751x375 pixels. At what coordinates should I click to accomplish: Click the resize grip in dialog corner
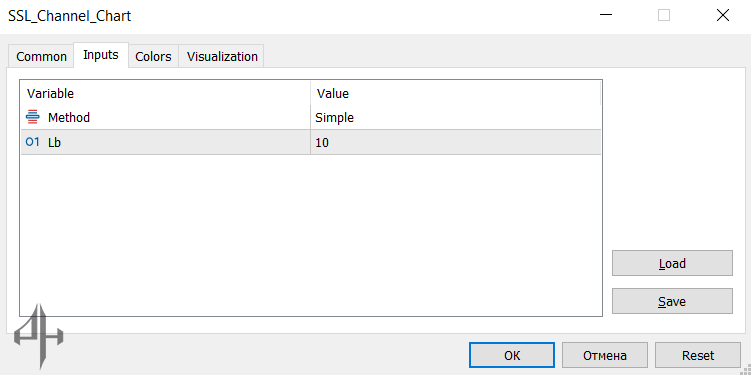click(x=745, y=369)
